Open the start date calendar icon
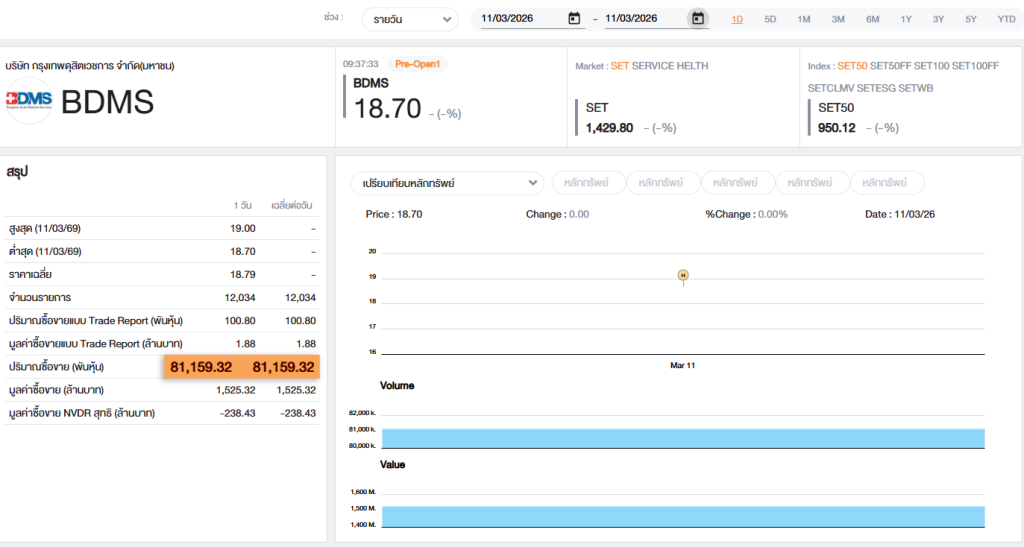1024x547 pixels. [574, 18]
